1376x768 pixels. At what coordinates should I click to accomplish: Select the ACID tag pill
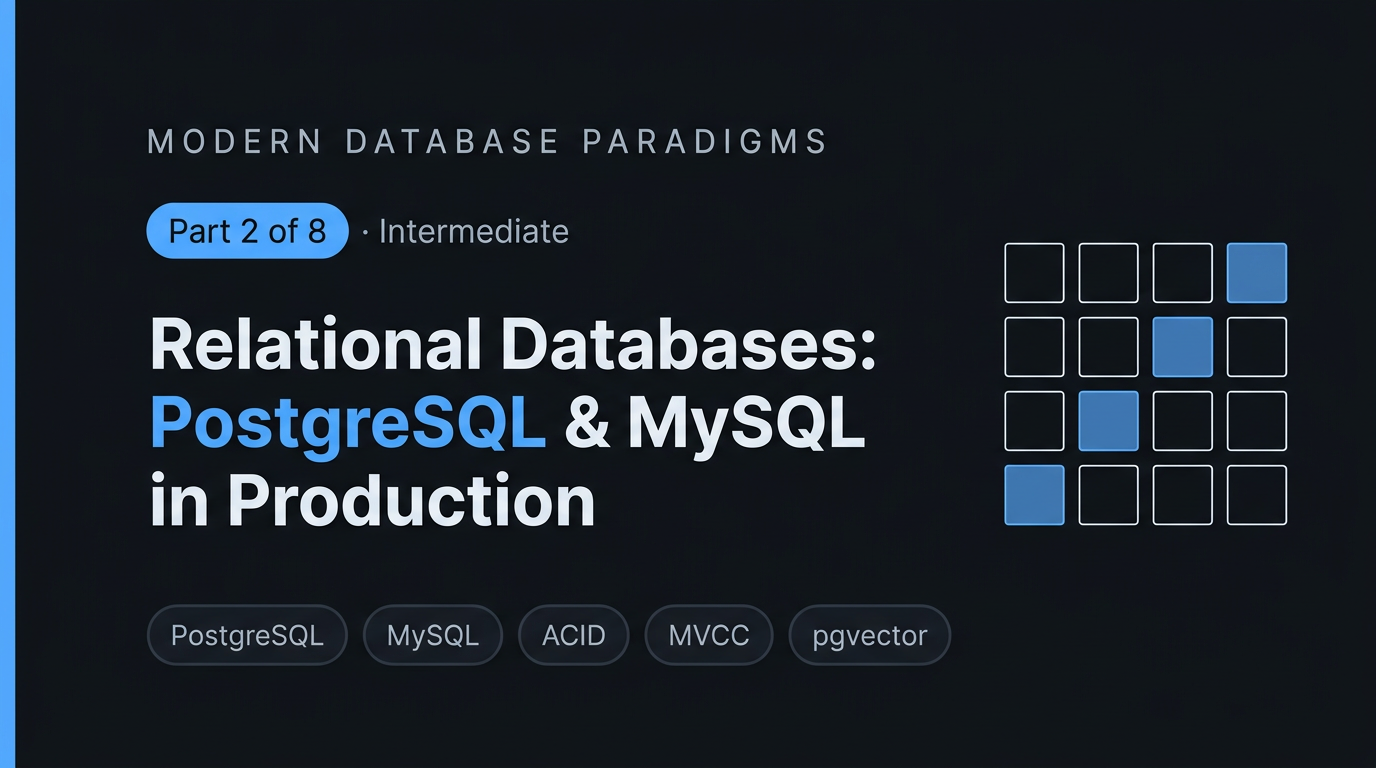(x=574, y=635)
